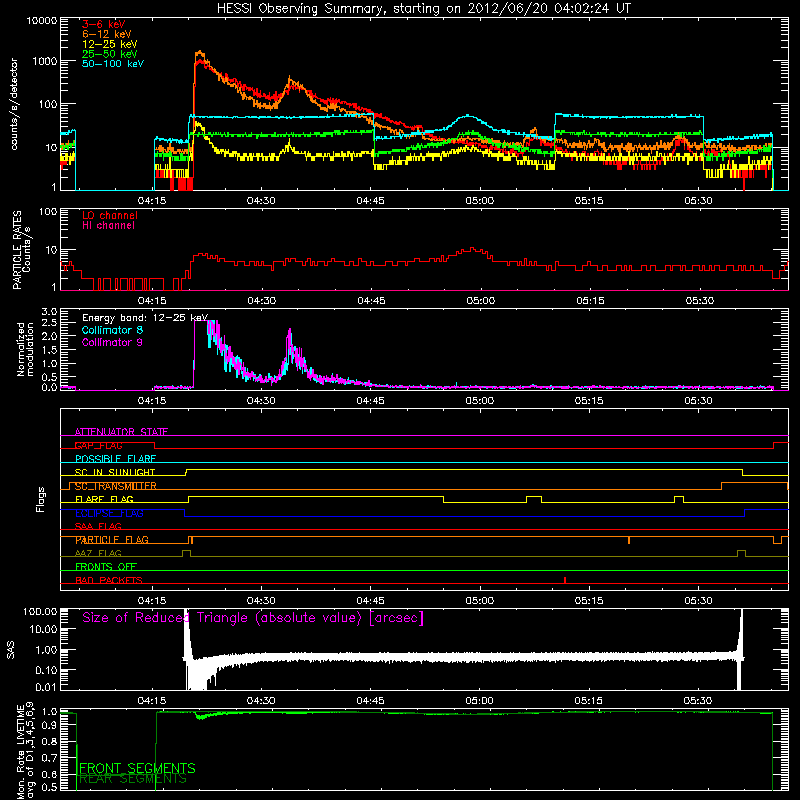Select the 3-6 keV legend label
The width and height of the screenshot is (800, 800).
(103, 24)
